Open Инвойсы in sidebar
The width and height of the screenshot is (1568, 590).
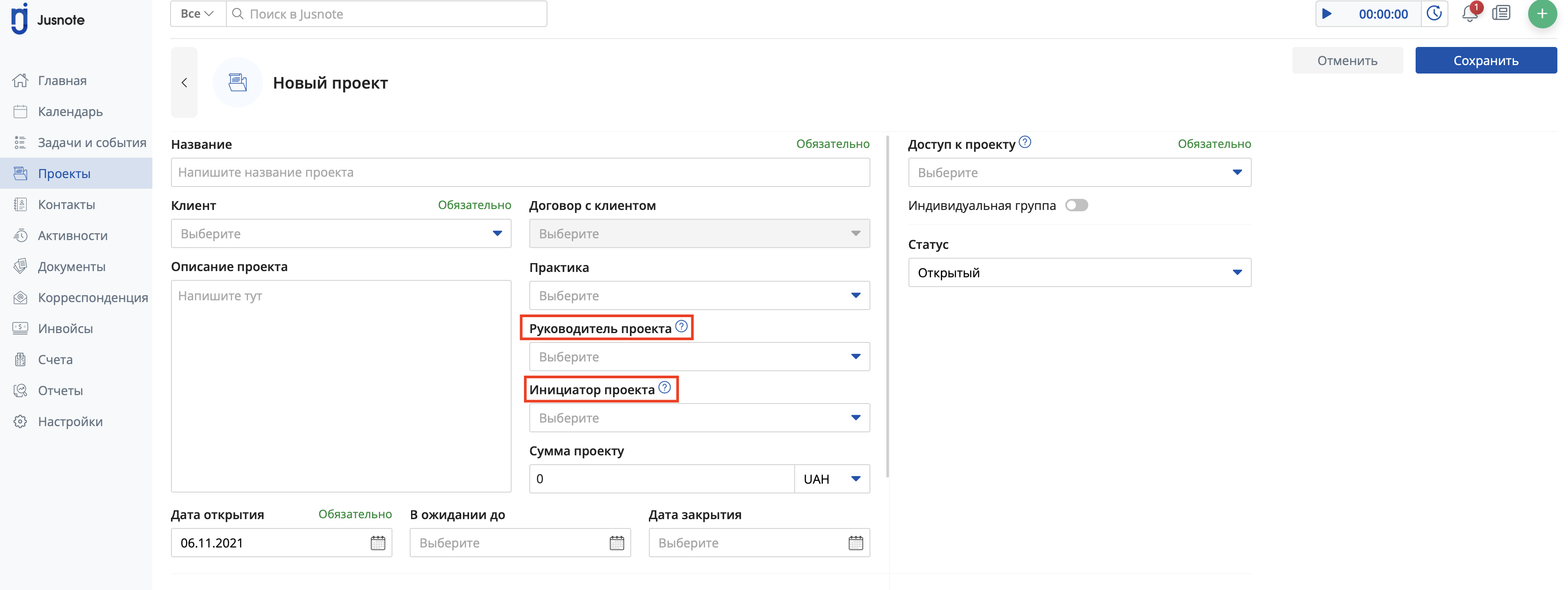click(x=76, y=328)
